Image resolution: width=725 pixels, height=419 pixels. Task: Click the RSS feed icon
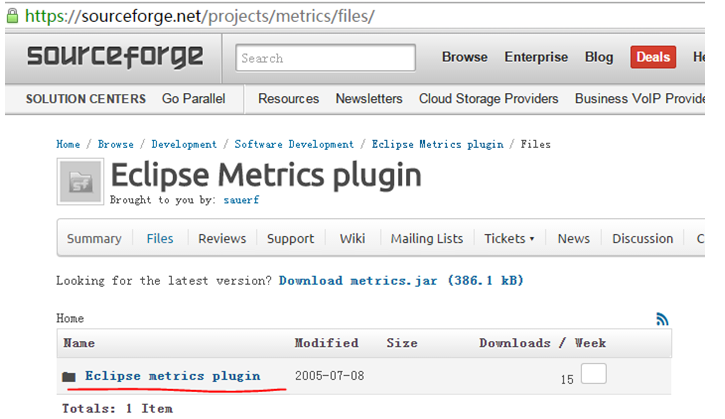[662, 319]
